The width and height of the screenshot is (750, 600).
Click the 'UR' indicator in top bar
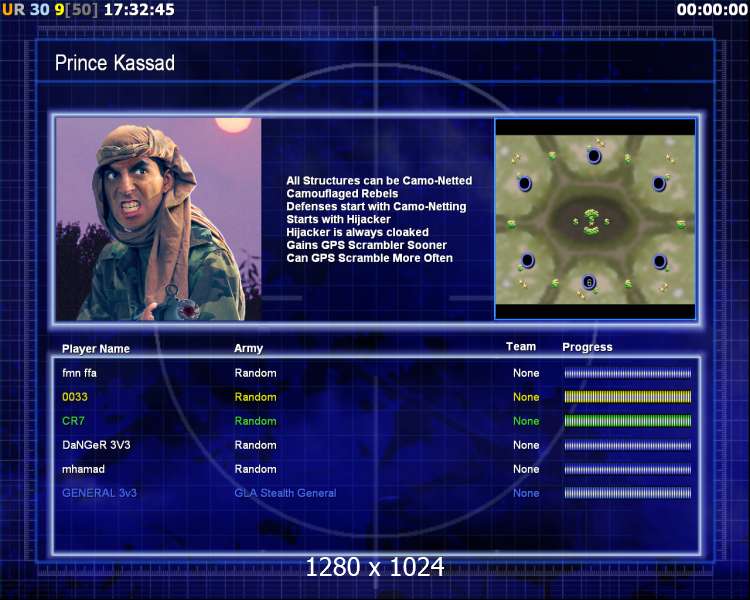[x=13, y=9]
